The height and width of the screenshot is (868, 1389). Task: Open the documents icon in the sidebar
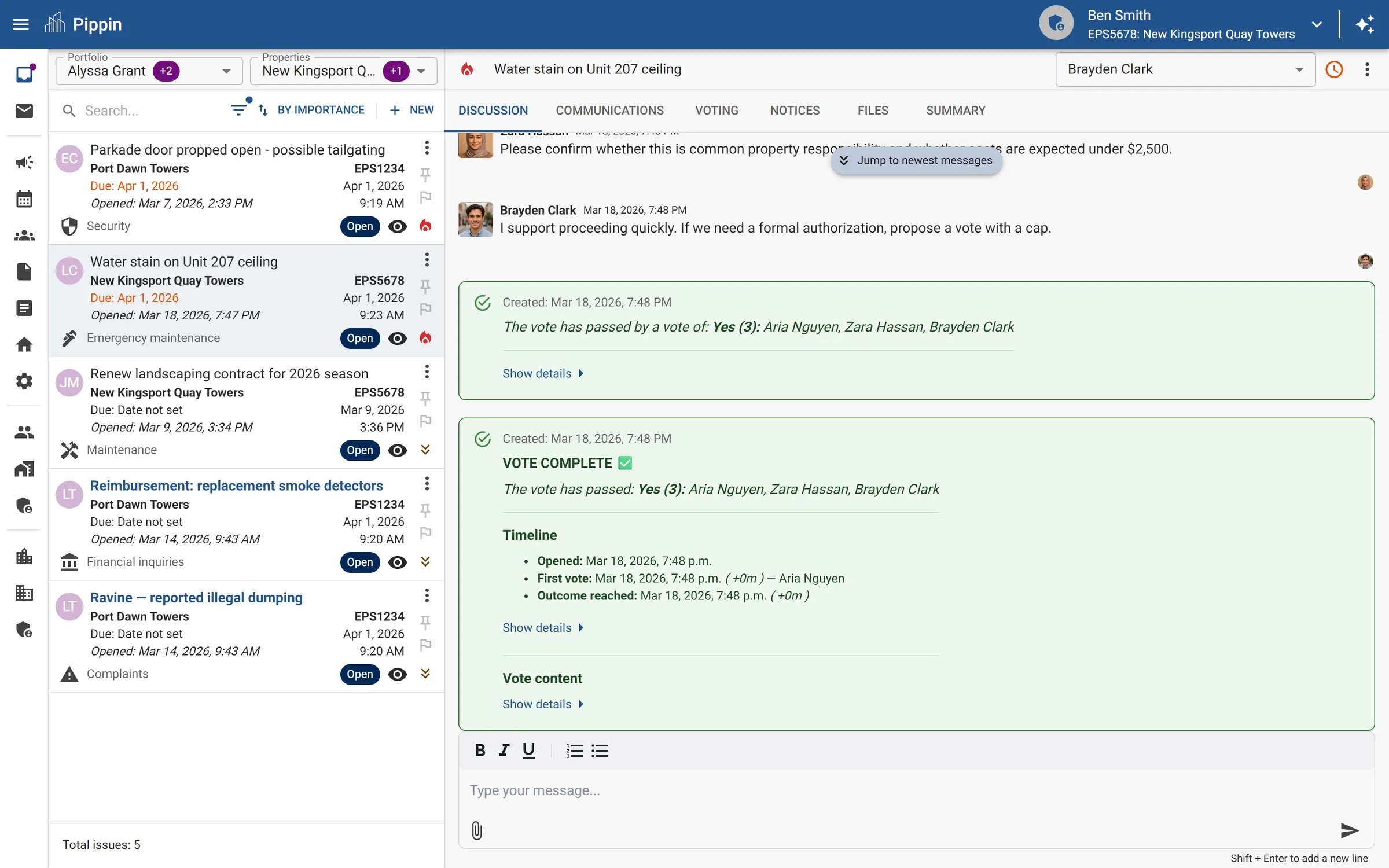point(24,271)
